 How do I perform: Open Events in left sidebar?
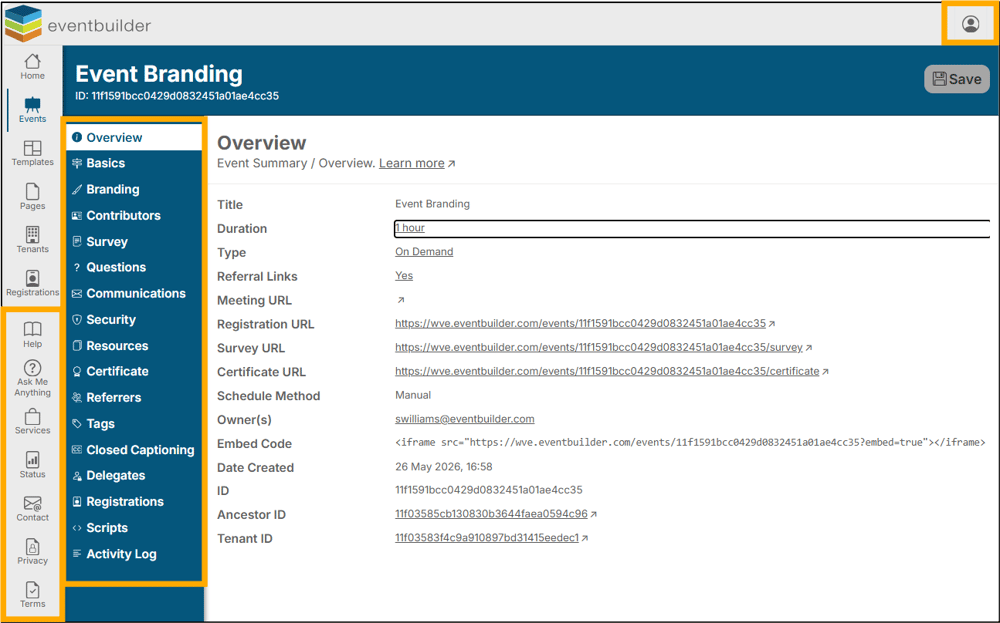(33, 110)
